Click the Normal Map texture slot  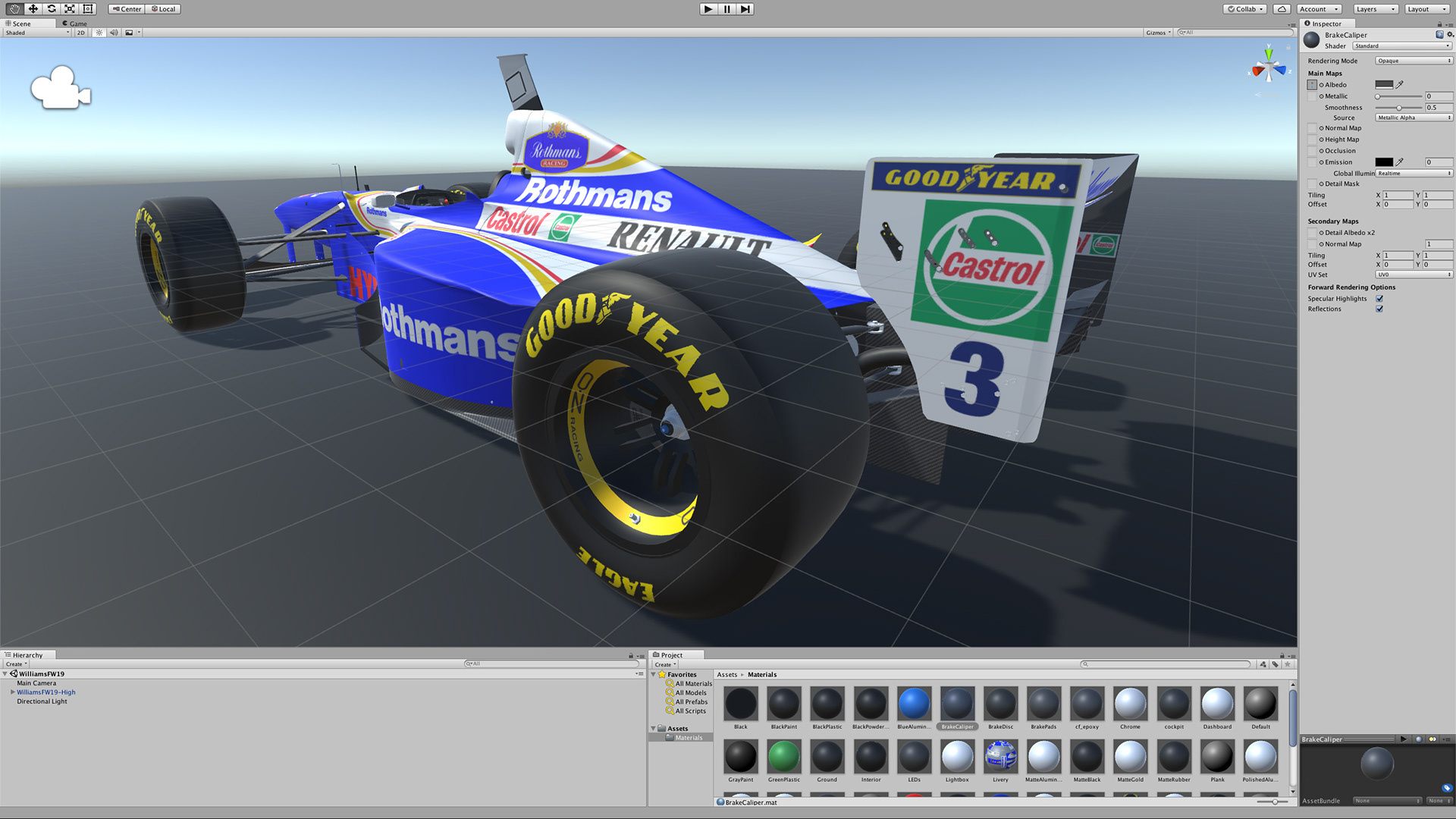1312,128
